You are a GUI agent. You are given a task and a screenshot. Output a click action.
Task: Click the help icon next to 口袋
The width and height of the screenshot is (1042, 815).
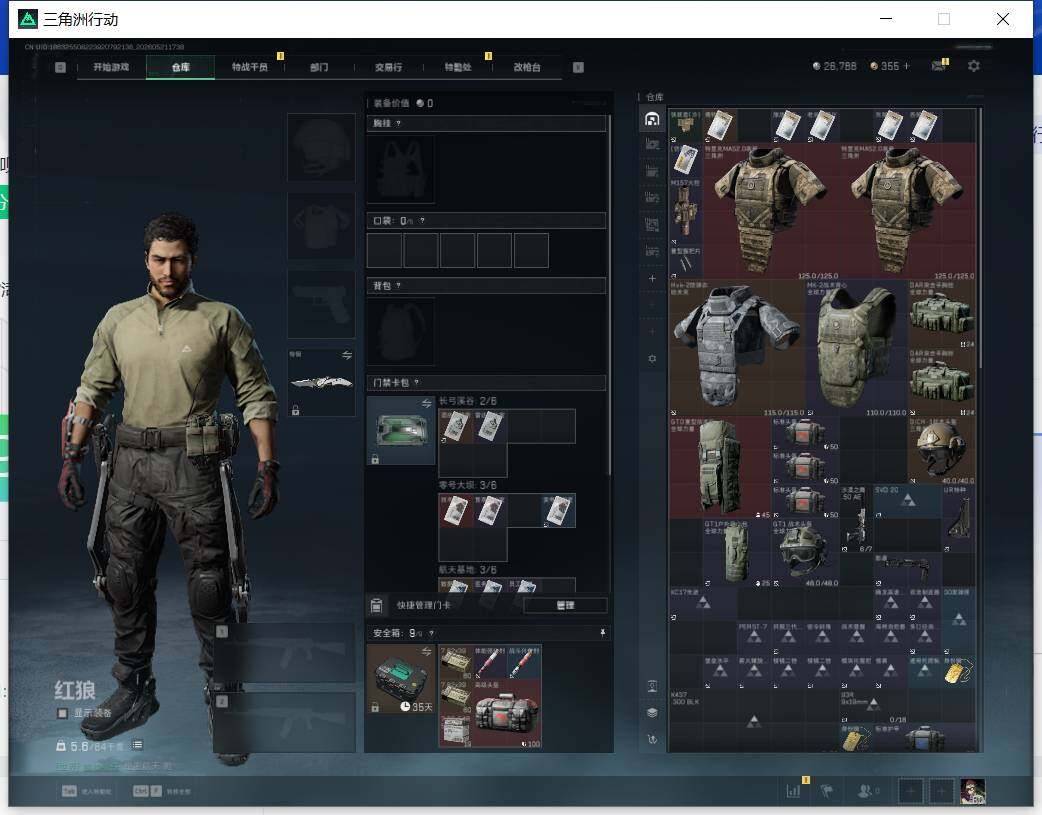422,221
